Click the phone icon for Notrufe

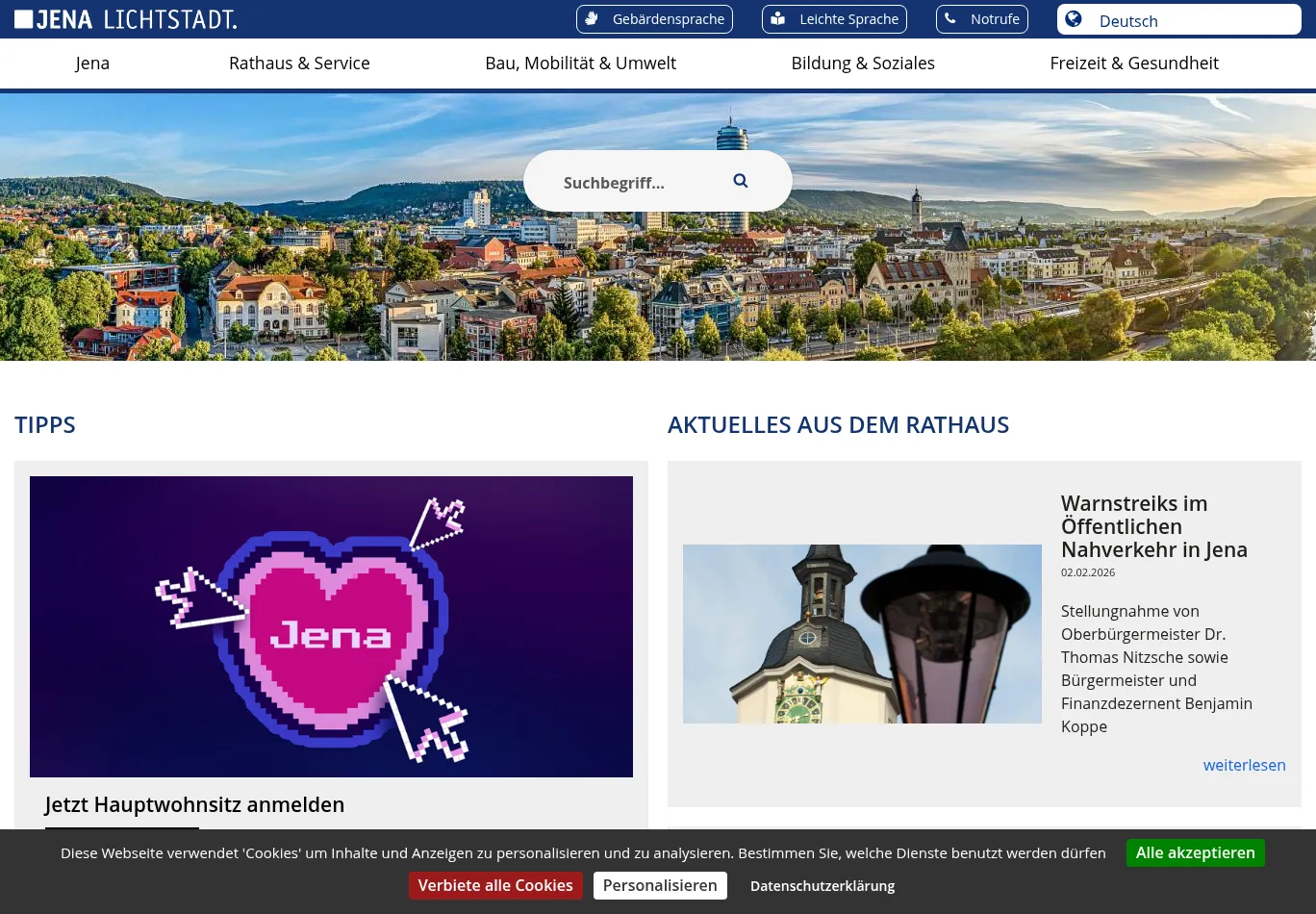(x=950, y=19)
